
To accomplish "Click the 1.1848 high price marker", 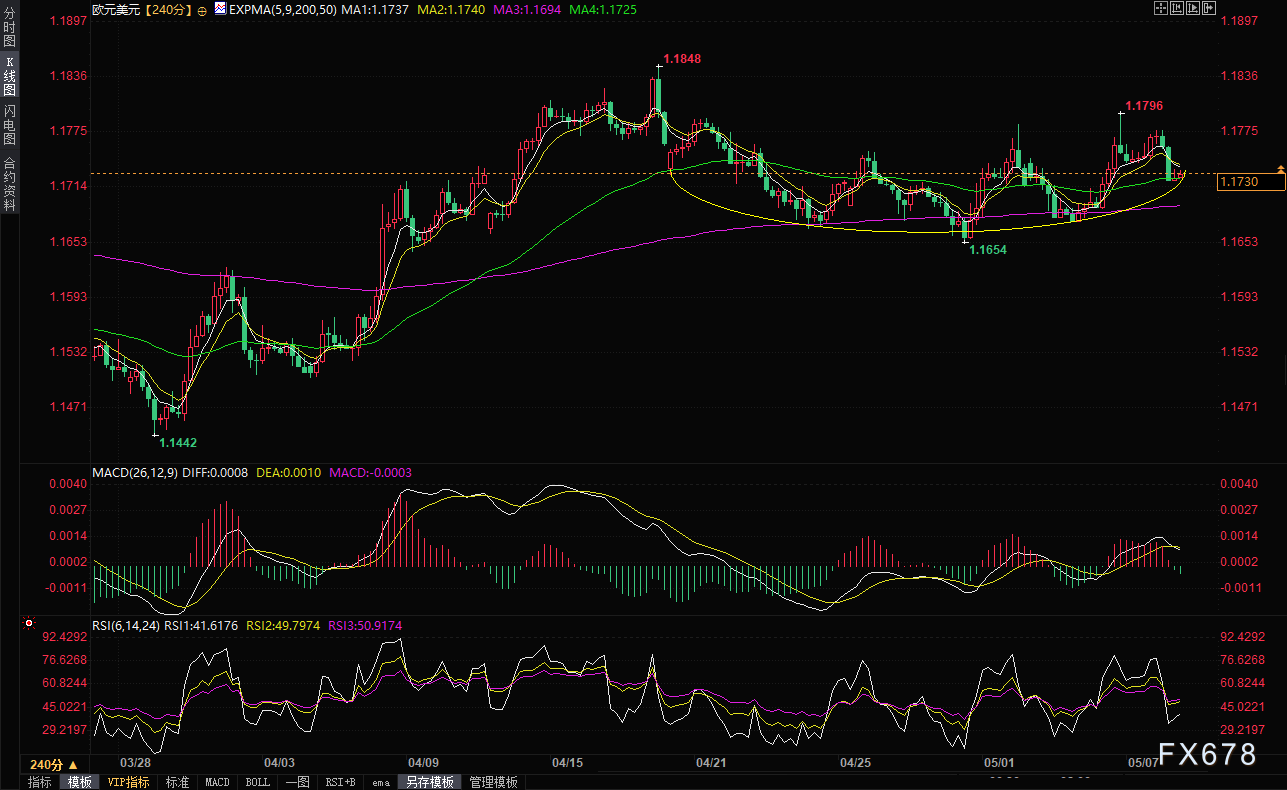I will point(682,59).
